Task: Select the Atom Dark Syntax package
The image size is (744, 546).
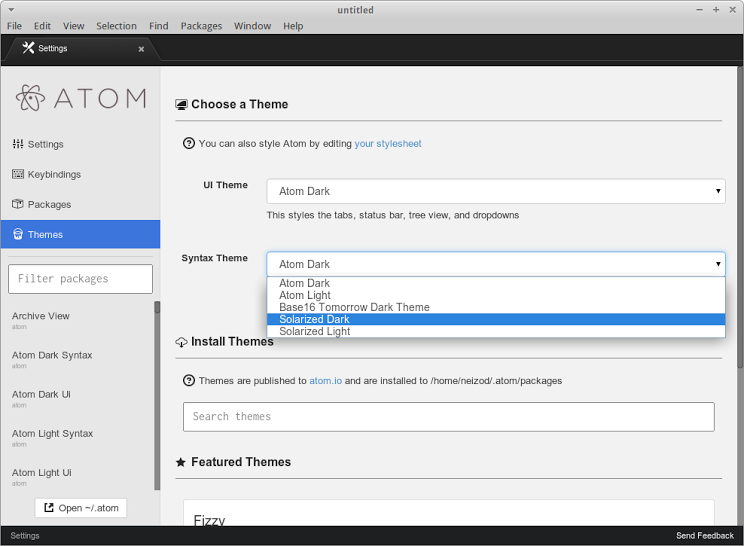Action: pos(78,360)
